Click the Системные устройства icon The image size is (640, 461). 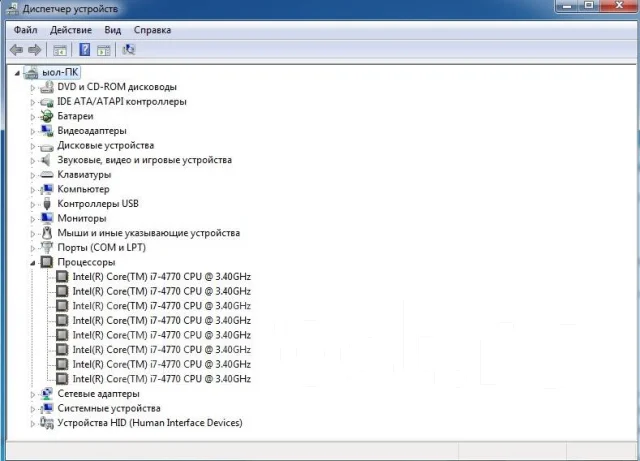click(47, 408)
